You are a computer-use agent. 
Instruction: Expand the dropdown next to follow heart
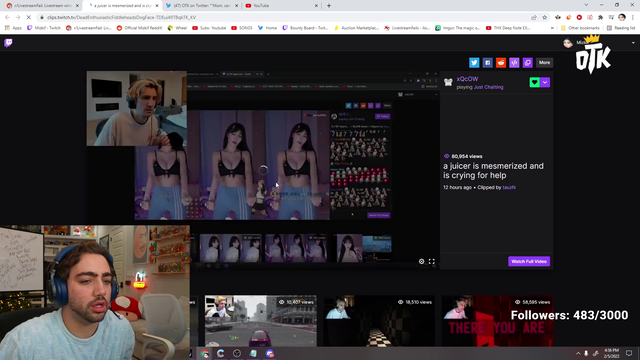[545, 82]
